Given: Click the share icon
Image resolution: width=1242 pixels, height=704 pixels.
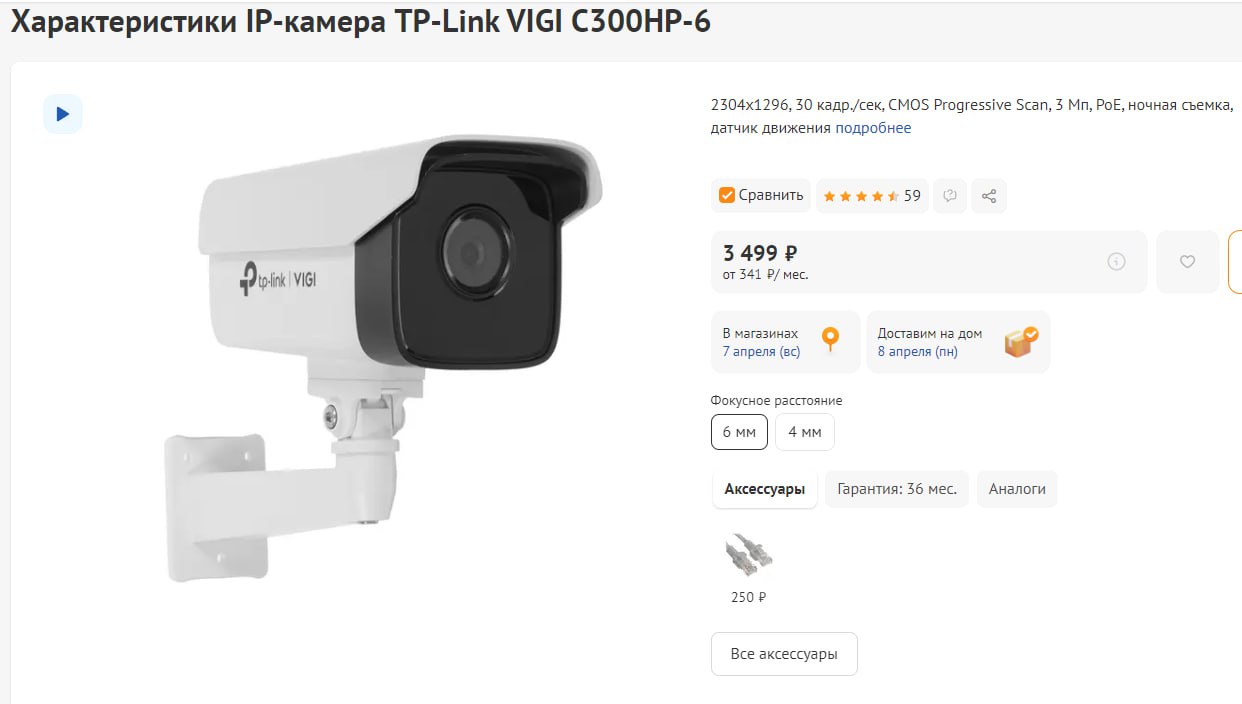Looking at the screenshot, I should pyautogui.click(x=989, y=196).
